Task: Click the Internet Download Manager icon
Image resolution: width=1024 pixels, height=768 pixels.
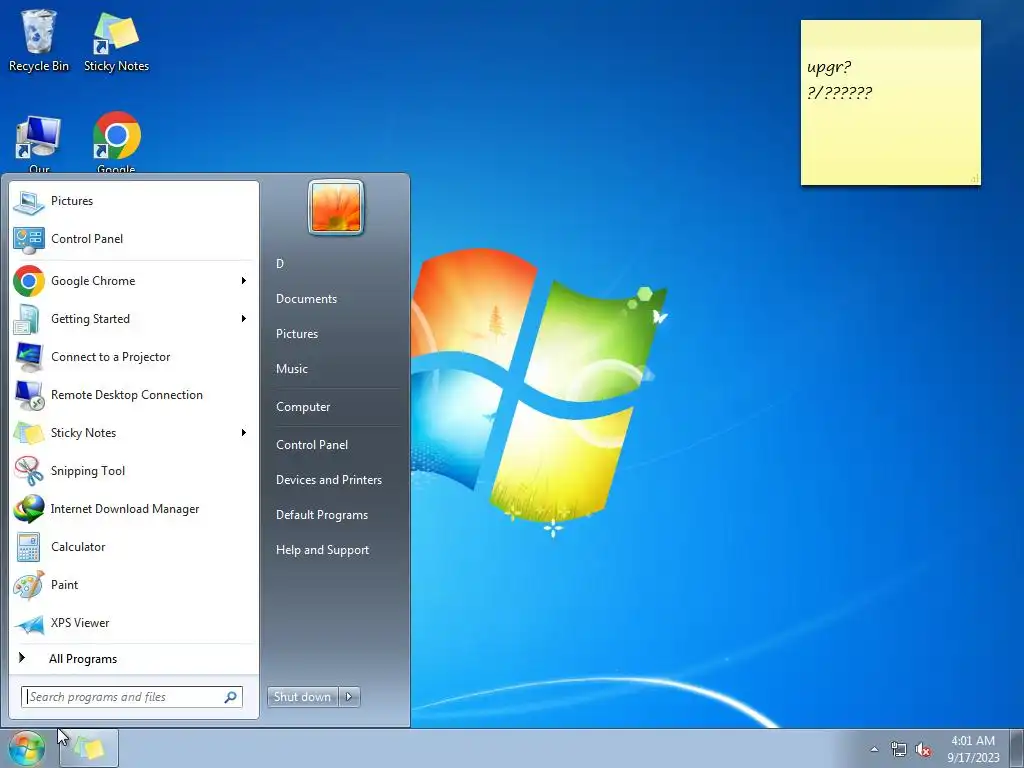Action: tap(29, 509)
